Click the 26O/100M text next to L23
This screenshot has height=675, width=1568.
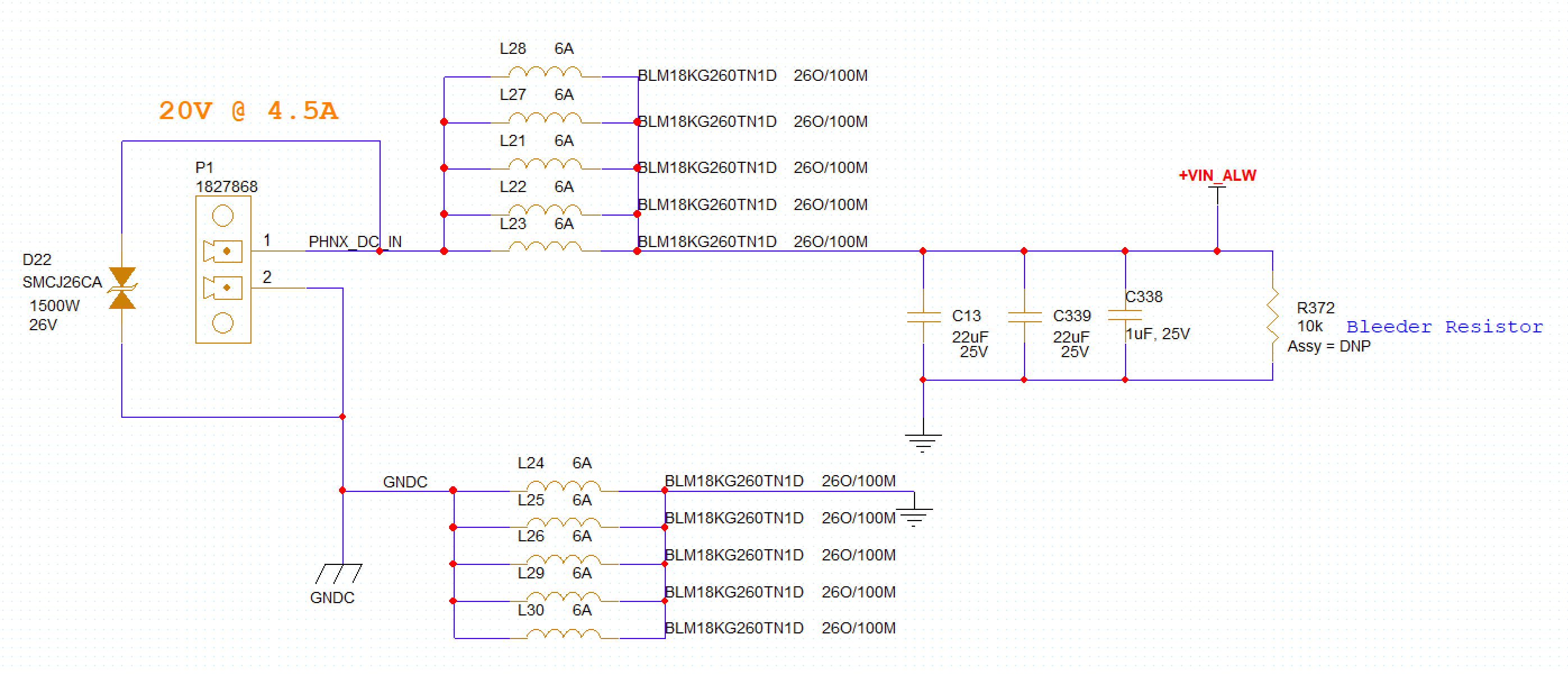pyautogui.click(x=831, y=241)
